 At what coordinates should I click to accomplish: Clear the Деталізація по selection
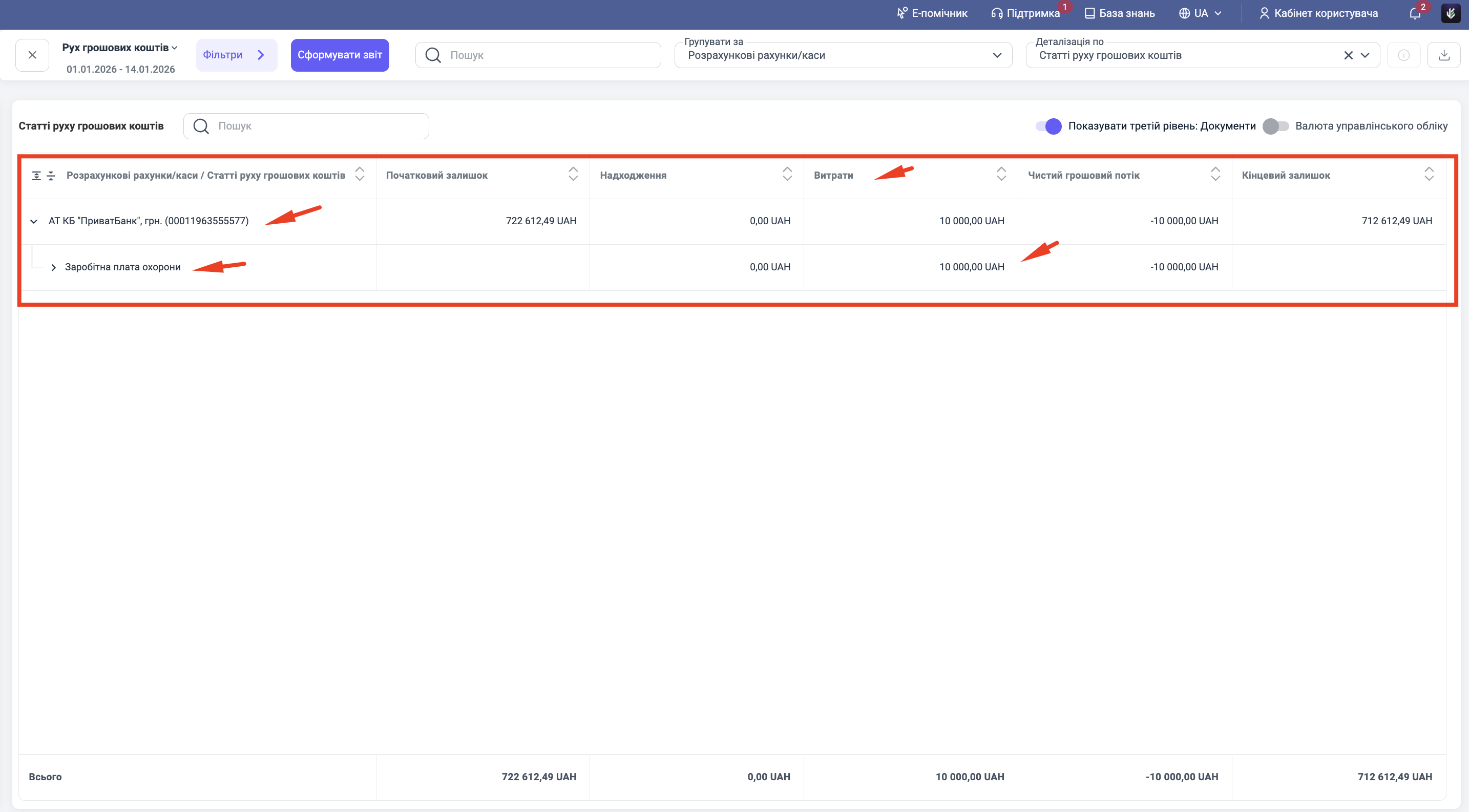click(x=1348, y=55)
